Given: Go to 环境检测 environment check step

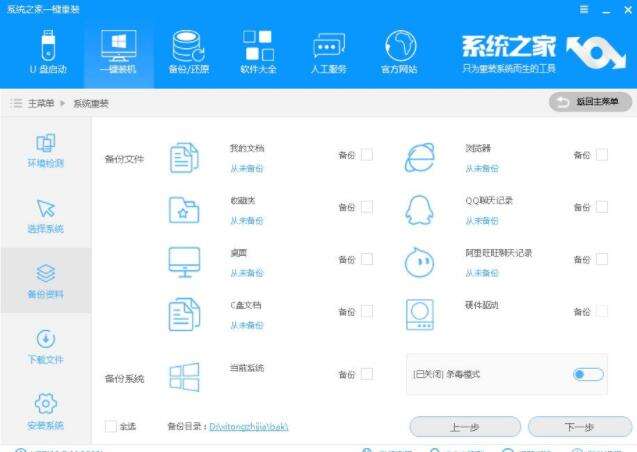Looking at the screenshot, I should point(46,150).
